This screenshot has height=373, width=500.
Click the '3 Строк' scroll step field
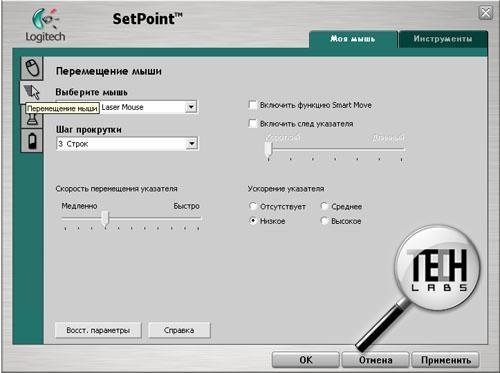click(127, 144)
